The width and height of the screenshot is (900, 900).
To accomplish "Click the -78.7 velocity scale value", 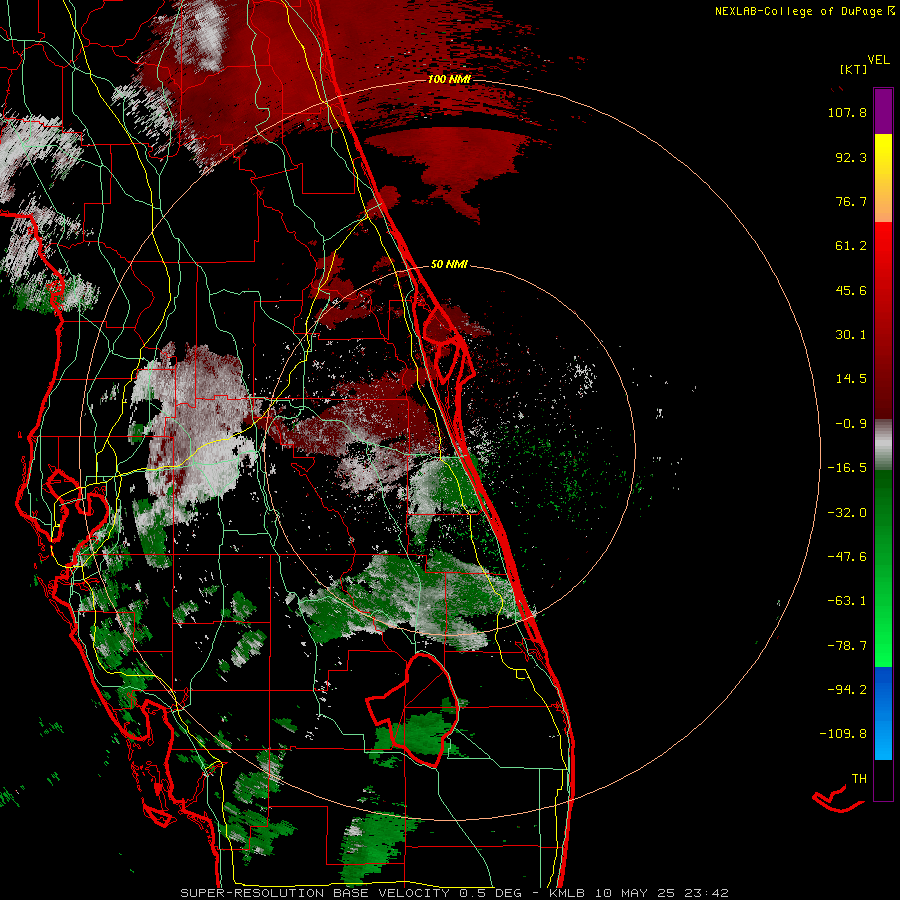I will (847, 646).
